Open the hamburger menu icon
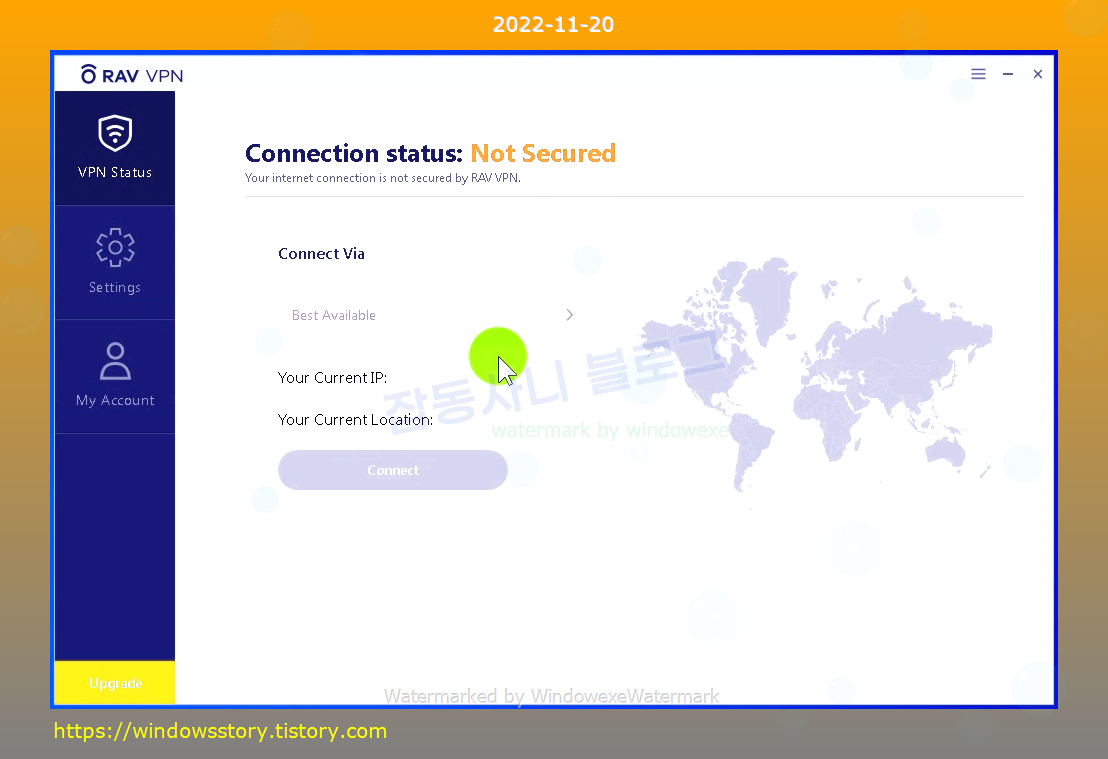Screen dimensions: 1108x759 [978, 74]
